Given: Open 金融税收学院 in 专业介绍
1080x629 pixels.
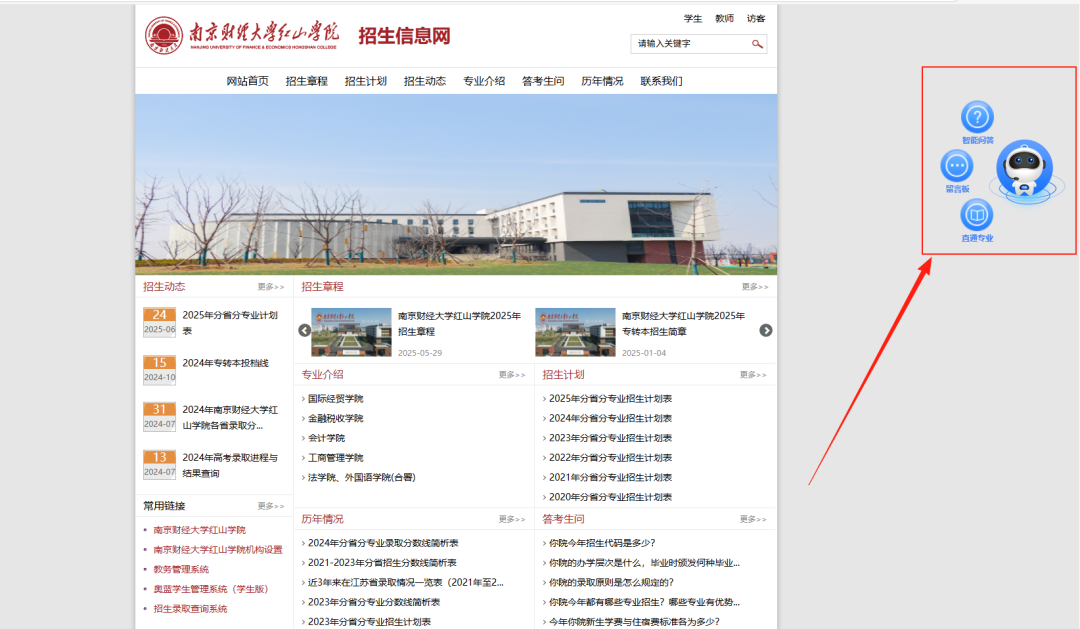Looking at the screenshot, I should pos(335,418).
